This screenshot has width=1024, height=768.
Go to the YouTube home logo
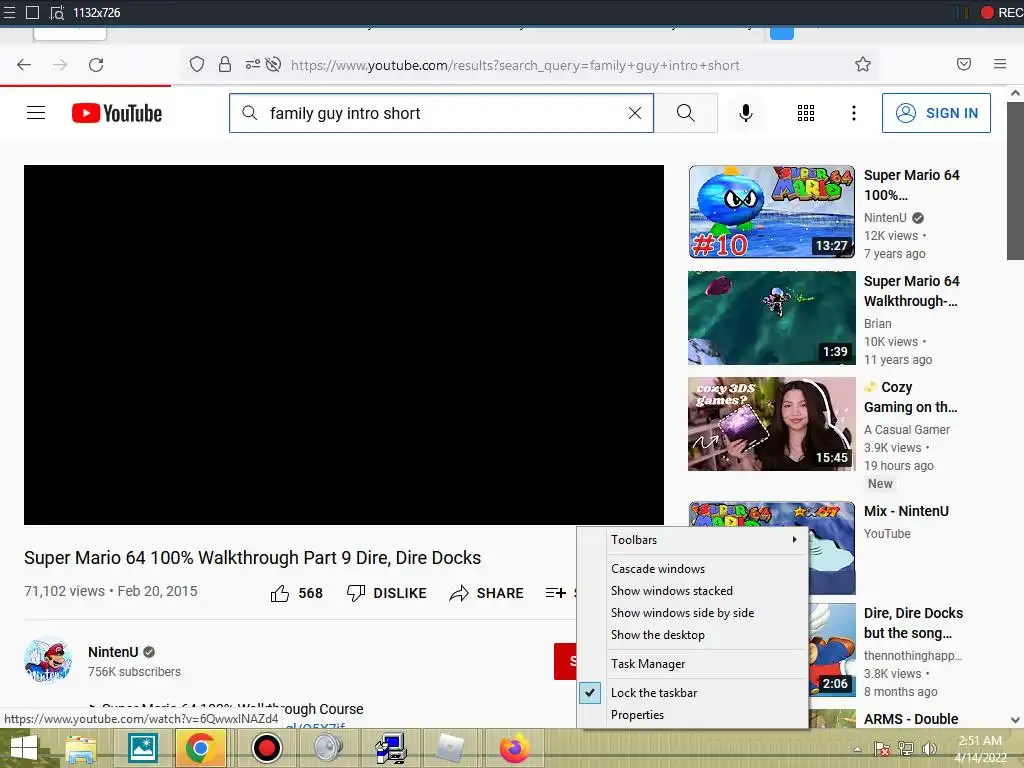pyautogui.click(x=117, y=113)
